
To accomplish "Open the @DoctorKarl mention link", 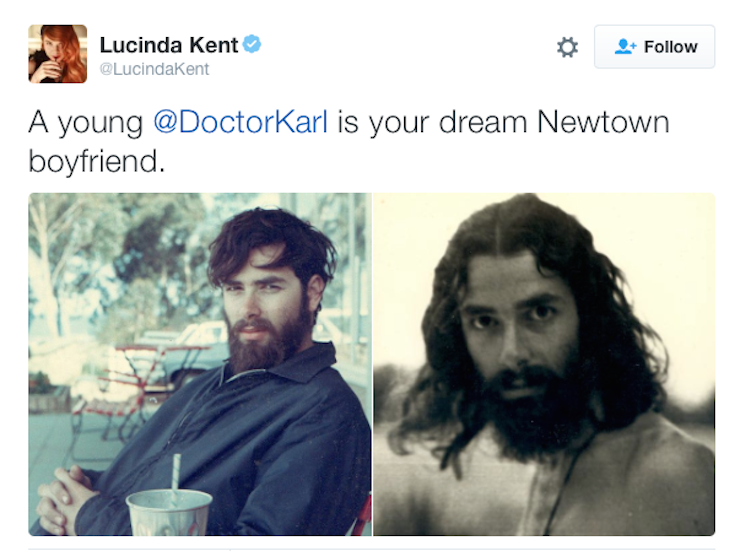I will coord(240,124).
